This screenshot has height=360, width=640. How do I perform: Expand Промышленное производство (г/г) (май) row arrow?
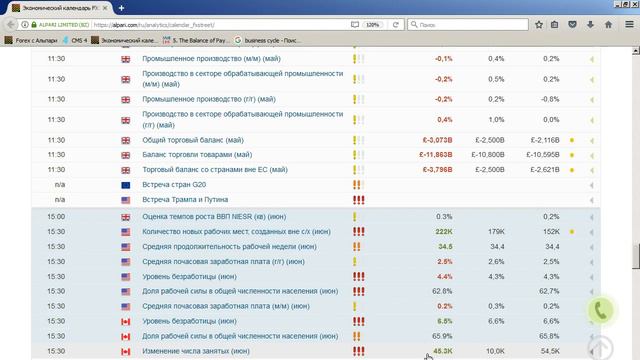click(x=591, y=100)
